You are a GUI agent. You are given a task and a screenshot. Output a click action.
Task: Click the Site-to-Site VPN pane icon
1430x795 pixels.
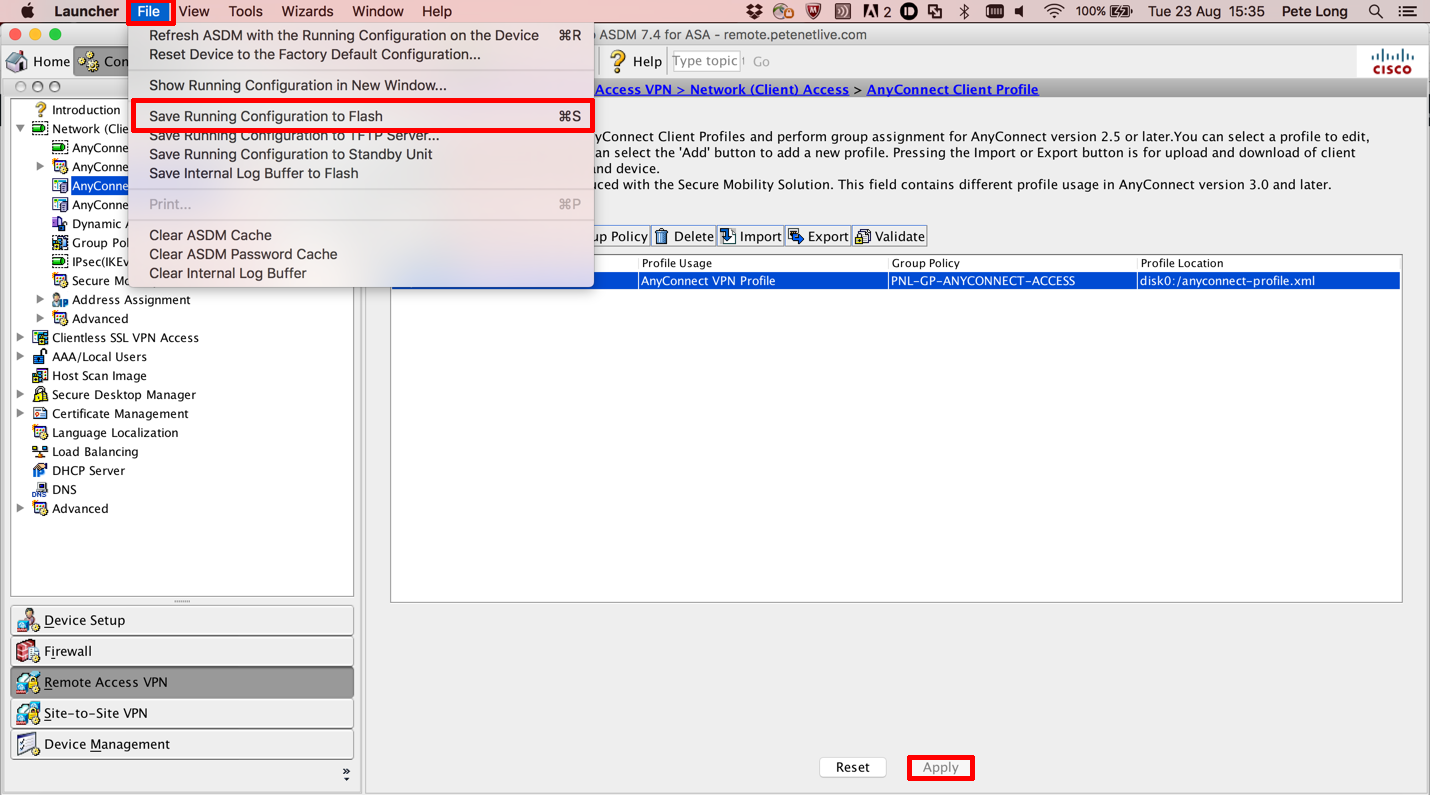coord(28,713)
